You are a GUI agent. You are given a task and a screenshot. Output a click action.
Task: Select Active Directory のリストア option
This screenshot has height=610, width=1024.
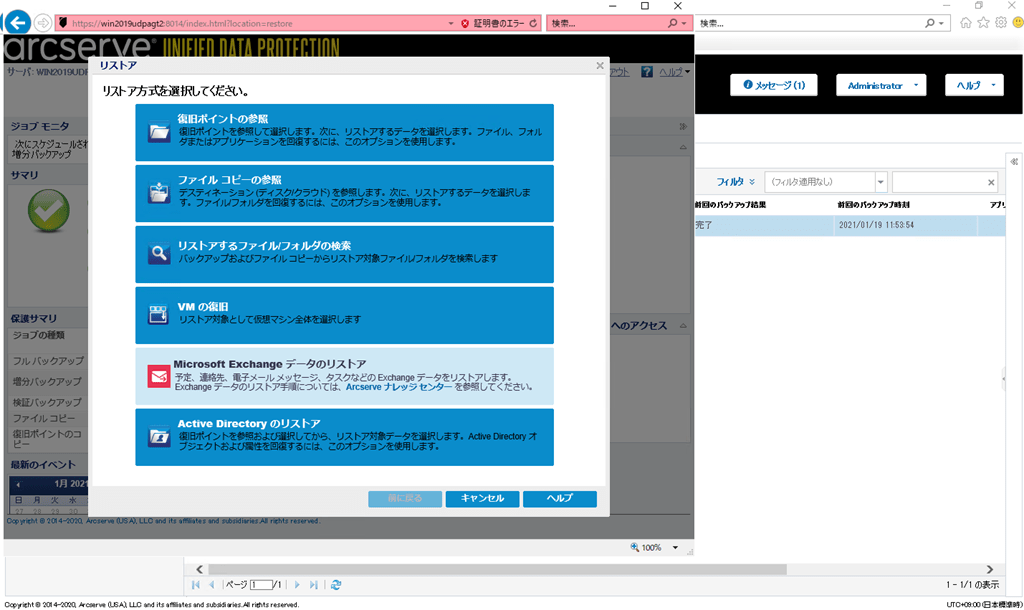tap(344, 437)
